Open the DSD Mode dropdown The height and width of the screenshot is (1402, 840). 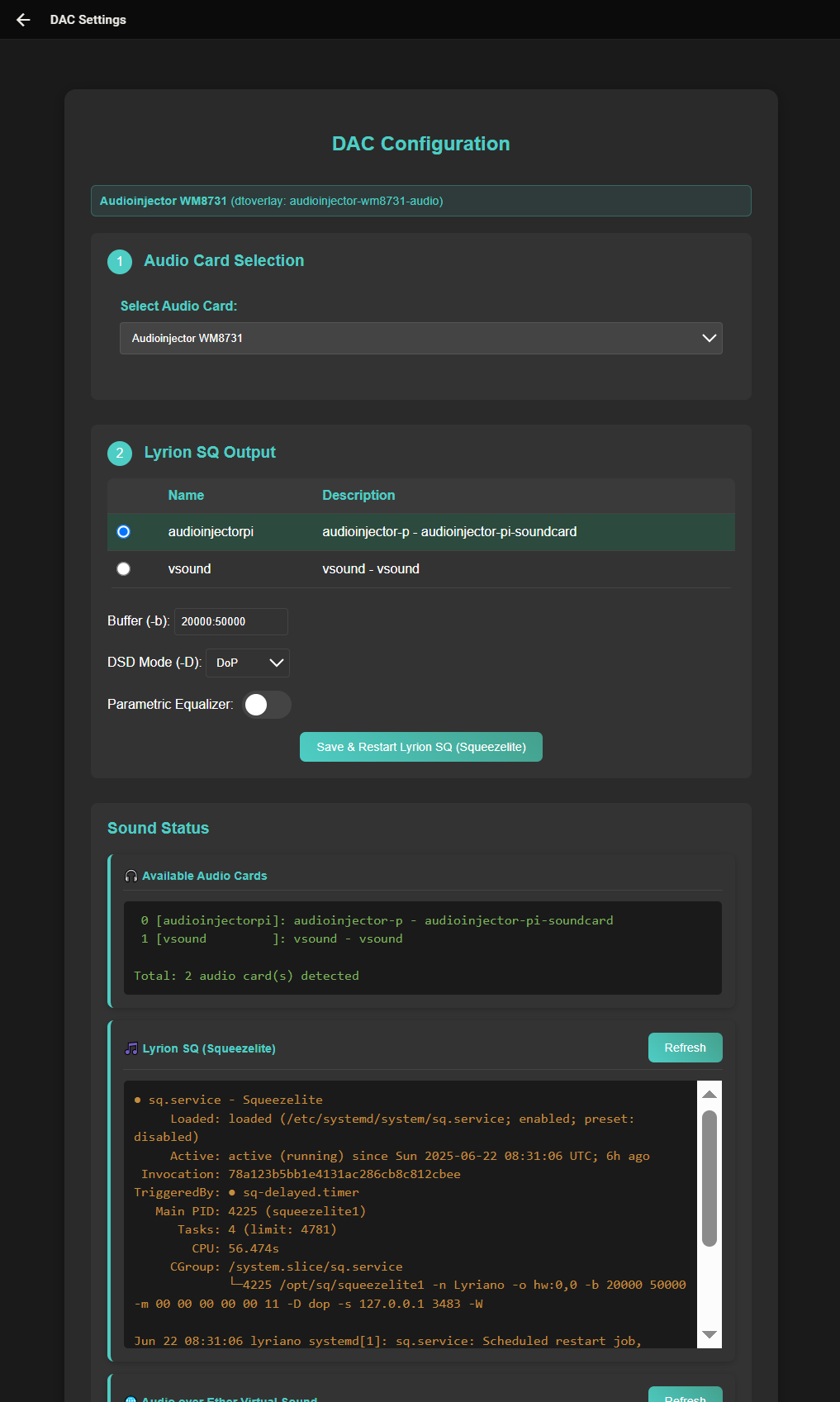pos(248,663)
